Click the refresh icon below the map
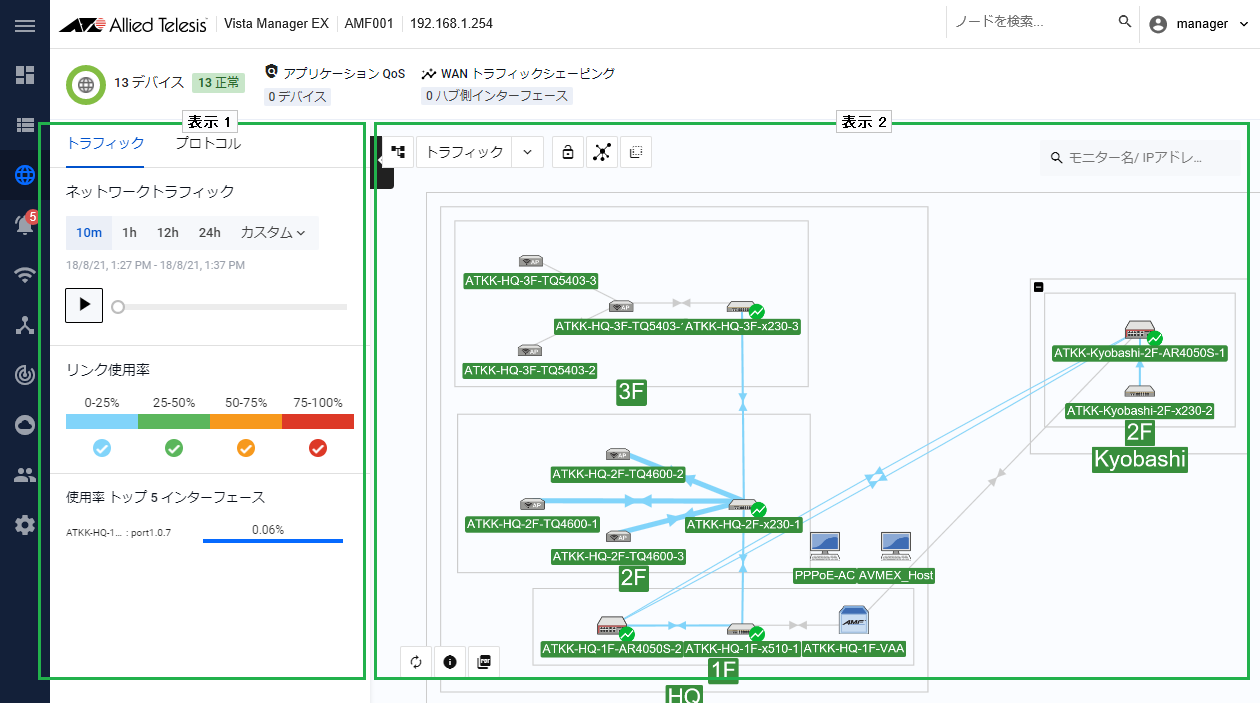Viewport: 1260px width, 703px height. [x=417, y=662]
